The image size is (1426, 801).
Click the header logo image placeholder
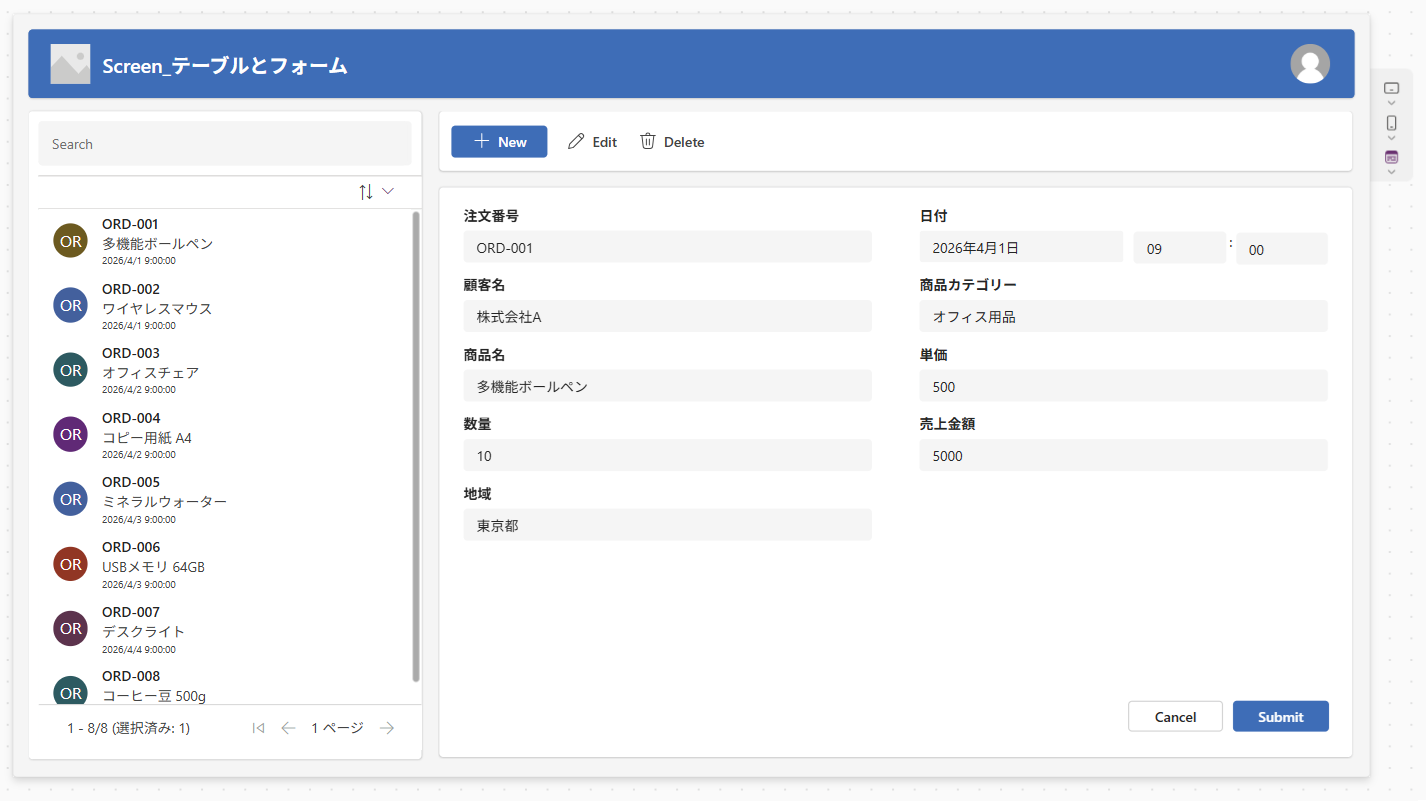coord(70,64)
